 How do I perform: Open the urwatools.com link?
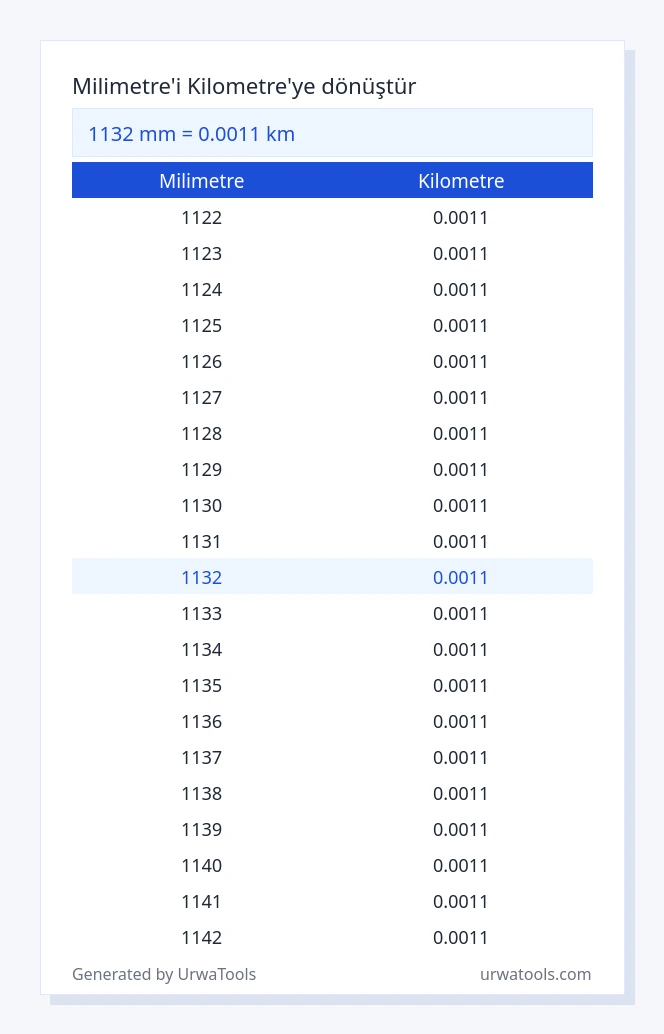[x=535, y=974]
